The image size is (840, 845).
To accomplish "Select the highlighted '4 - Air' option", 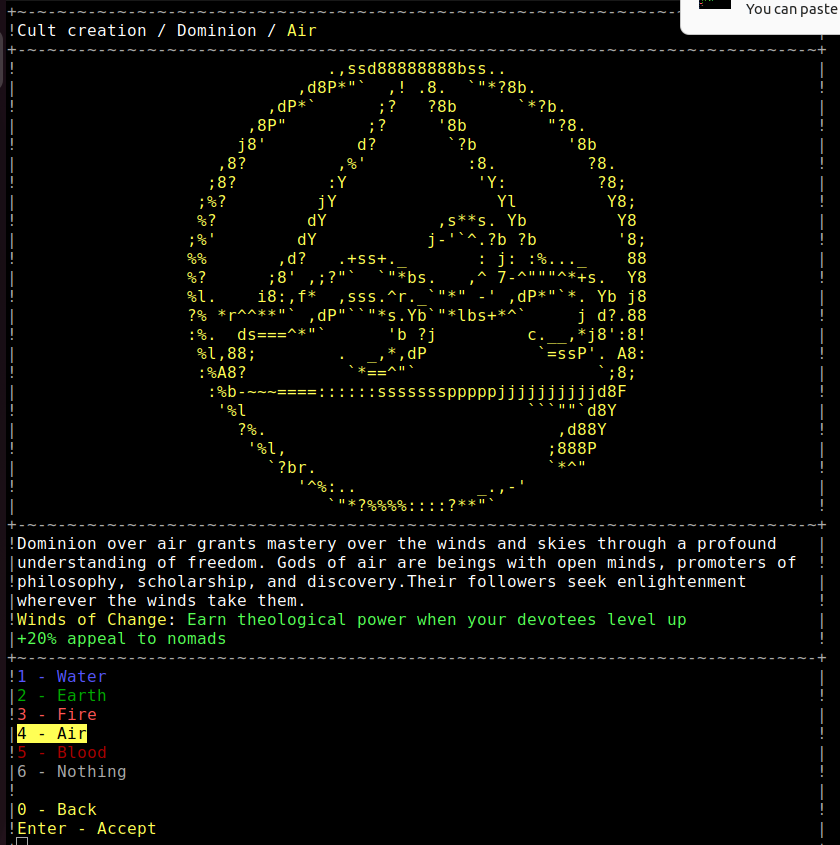I will (x=52, y=733).
